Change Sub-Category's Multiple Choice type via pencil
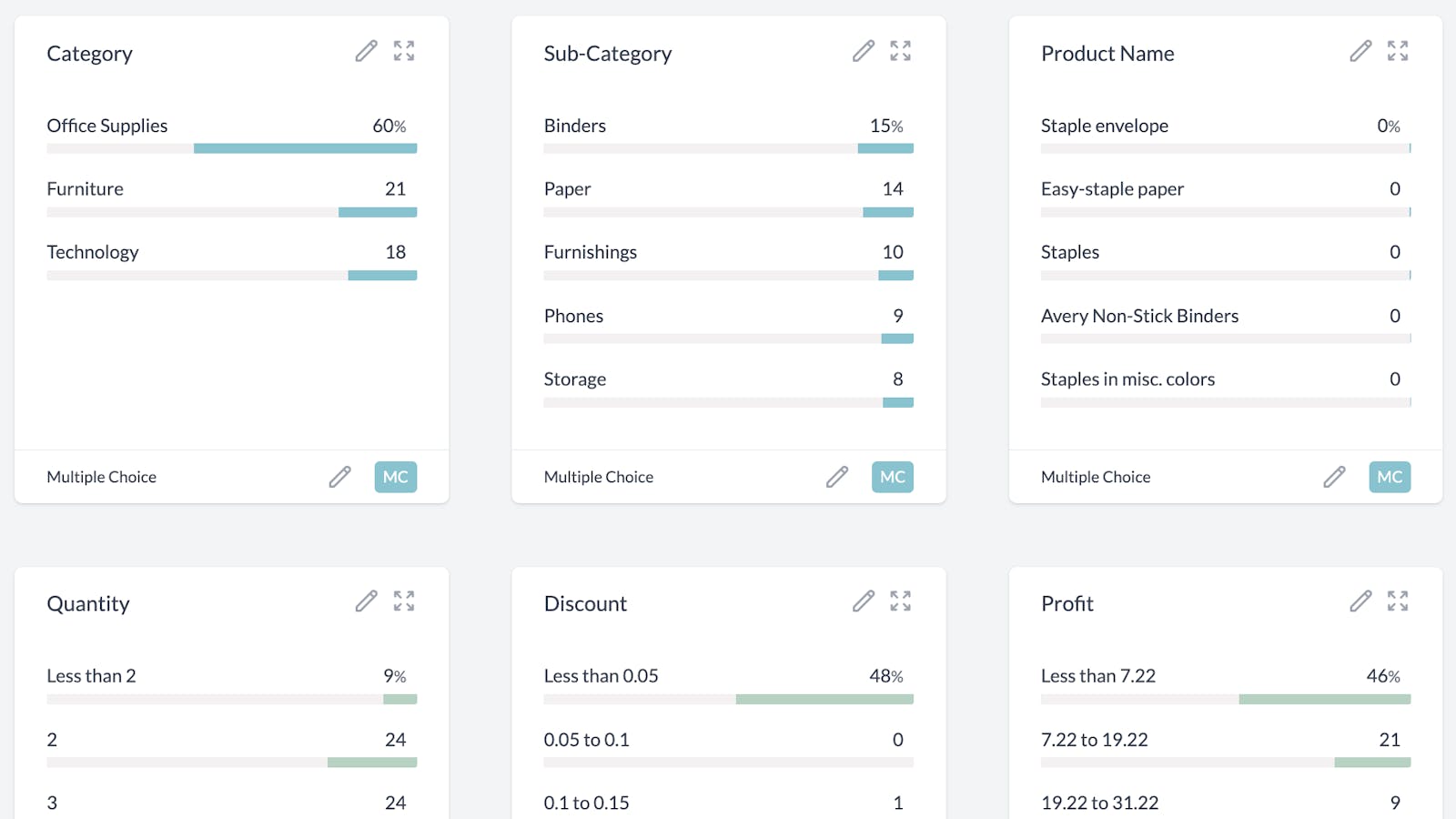The image size is (1456, 819). click(837, 477)
